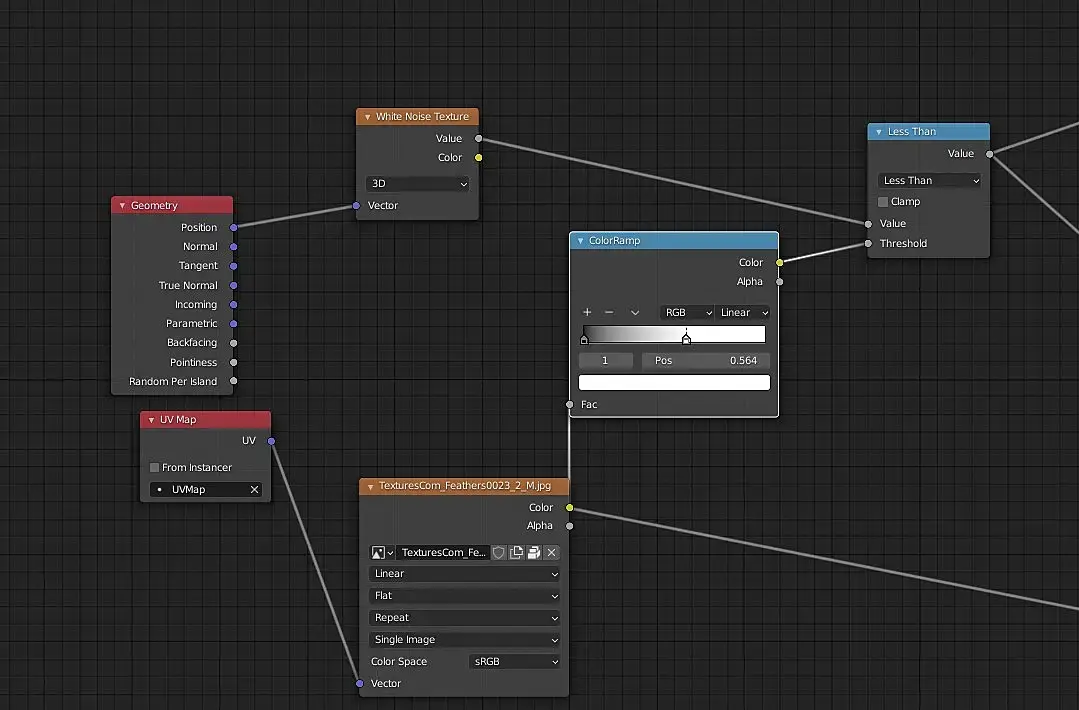
Task: Select the White Noise Texture header
Action: click(418, 117)
